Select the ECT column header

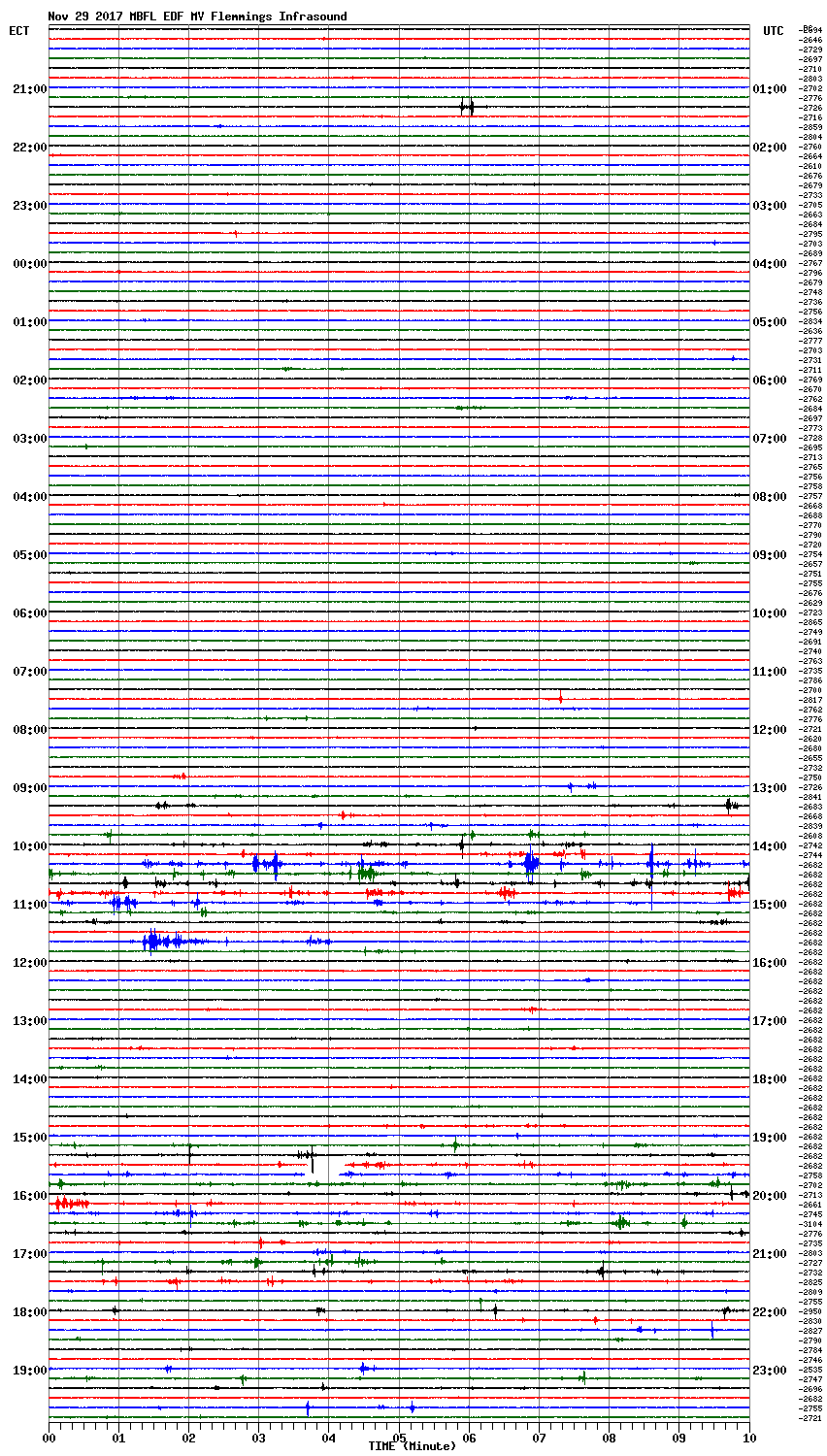point(19,31)
